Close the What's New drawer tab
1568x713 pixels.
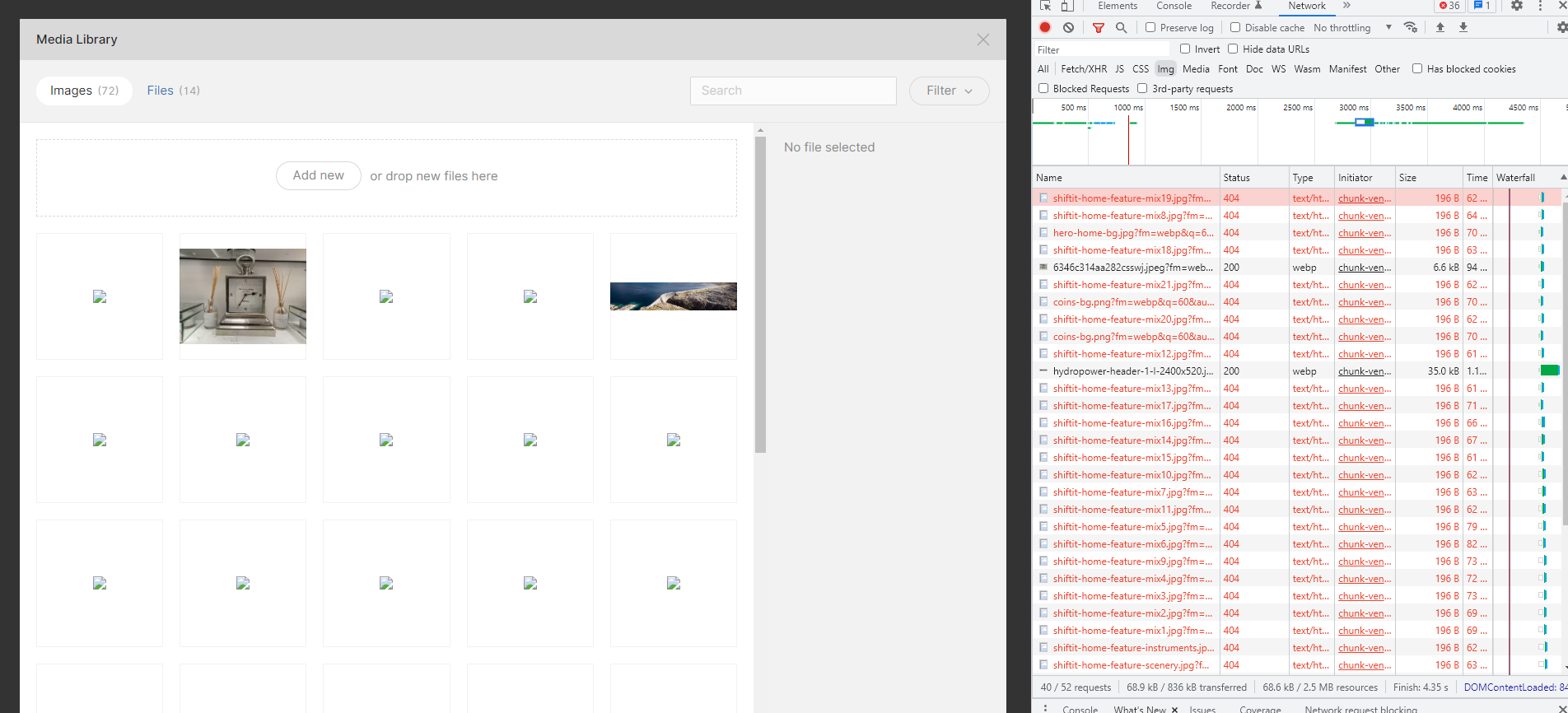pos(1174,710)
